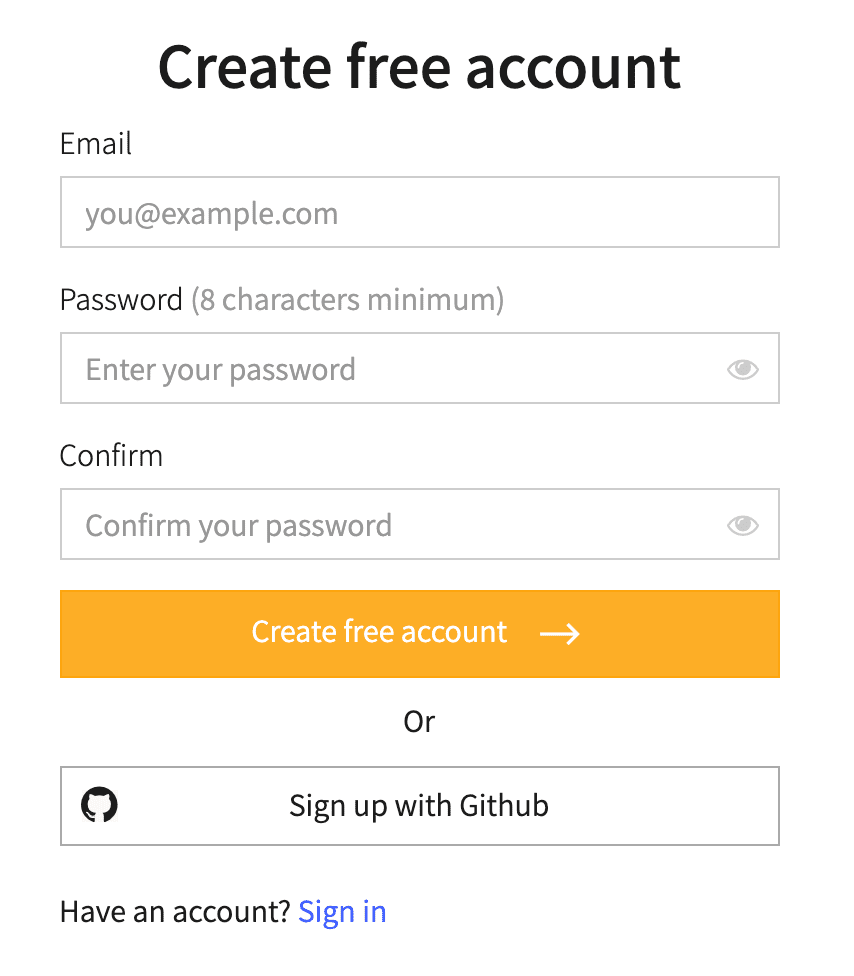Click the Create free account page heading
854x976 pixels.
pos(420,67)
